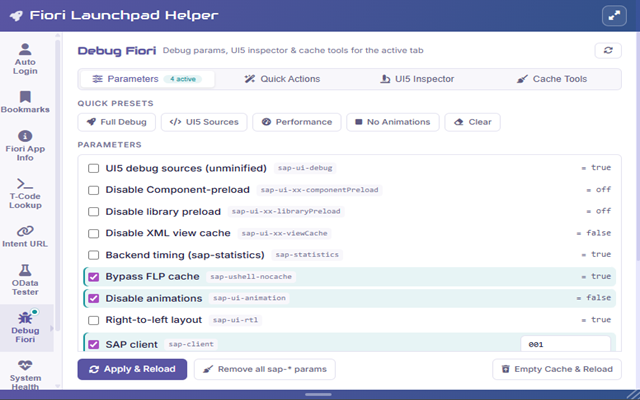The image size is (640, 400).
Task: Click the sap-ui-rtl parameter tag
Action: [235, 320]
